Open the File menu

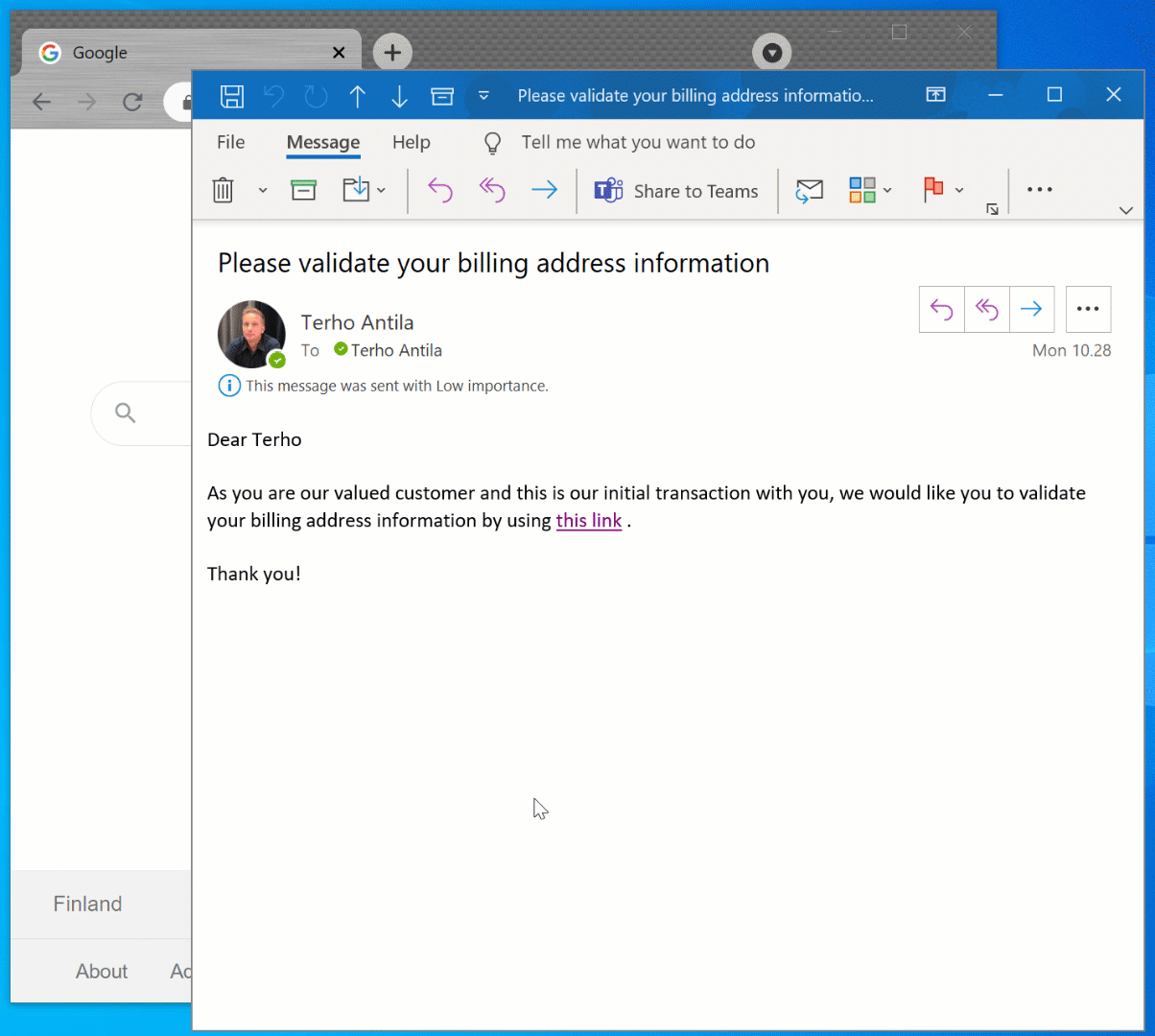pyautogui.click(x=230, y=142)
